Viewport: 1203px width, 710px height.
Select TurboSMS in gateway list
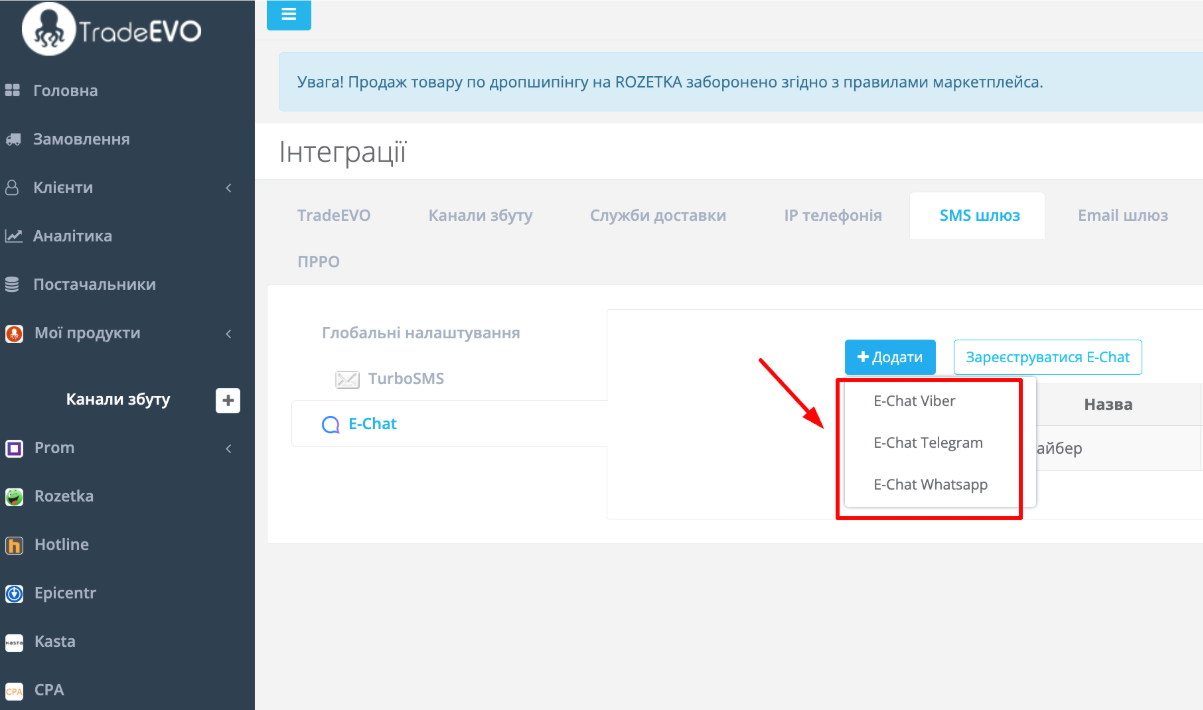point(406,380)
